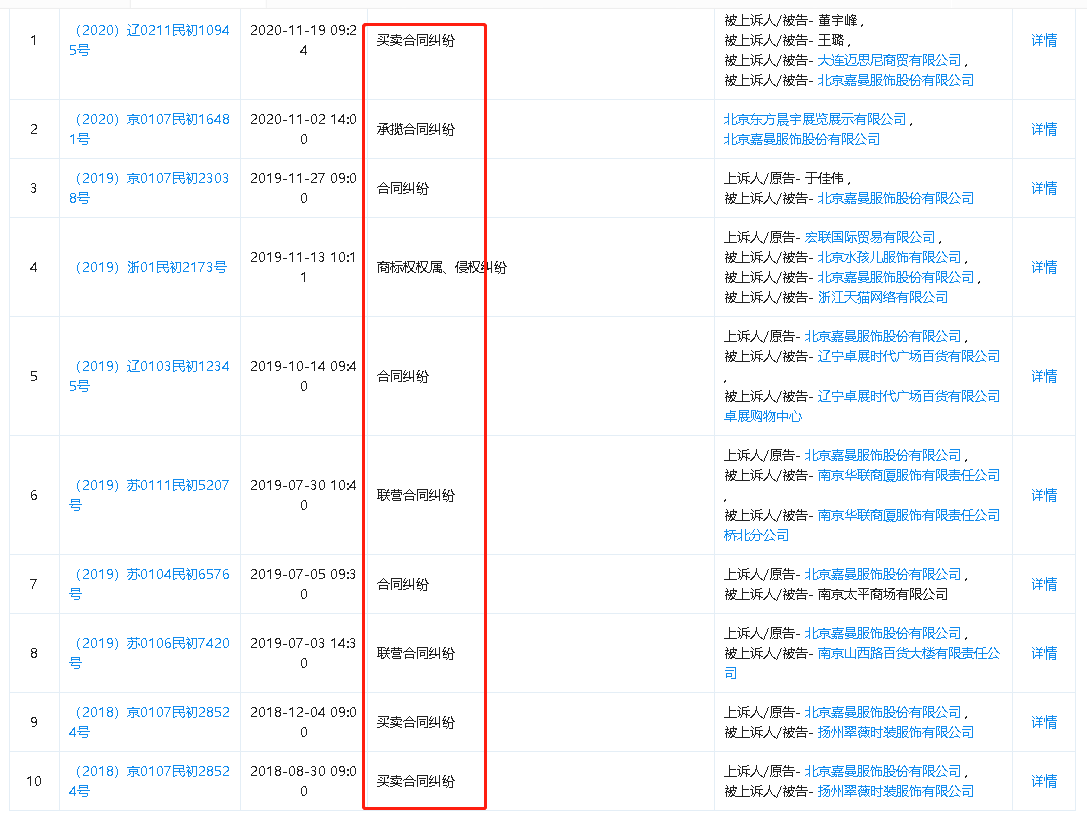This screenshot has height=817, width=1087.
Task: View 详情 for row 1 买卖合同纠纷 case
Action: (x=1044, y=40)
